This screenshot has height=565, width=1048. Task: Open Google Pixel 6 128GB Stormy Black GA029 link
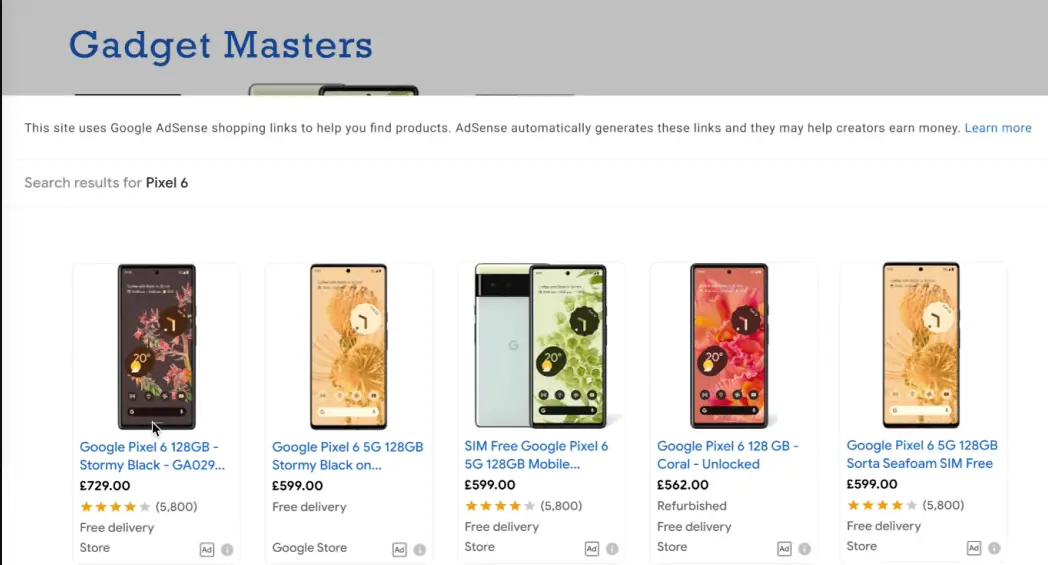click(x=152, y=456)
